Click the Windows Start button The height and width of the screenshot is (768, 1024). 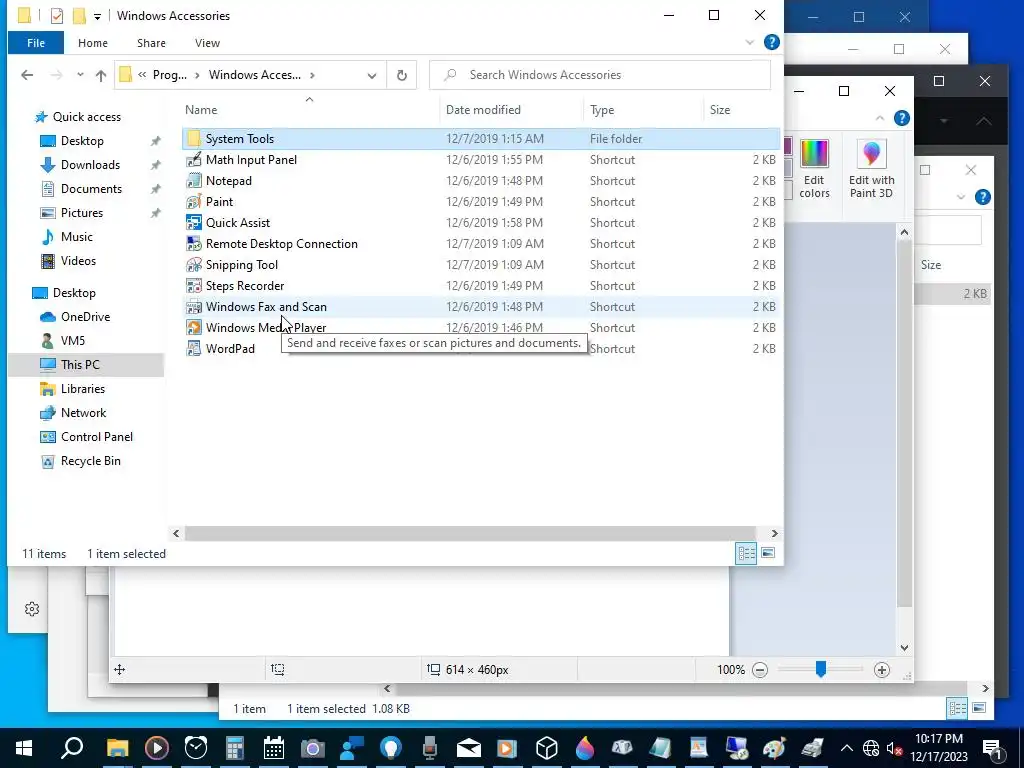click(x=24, y=748)
